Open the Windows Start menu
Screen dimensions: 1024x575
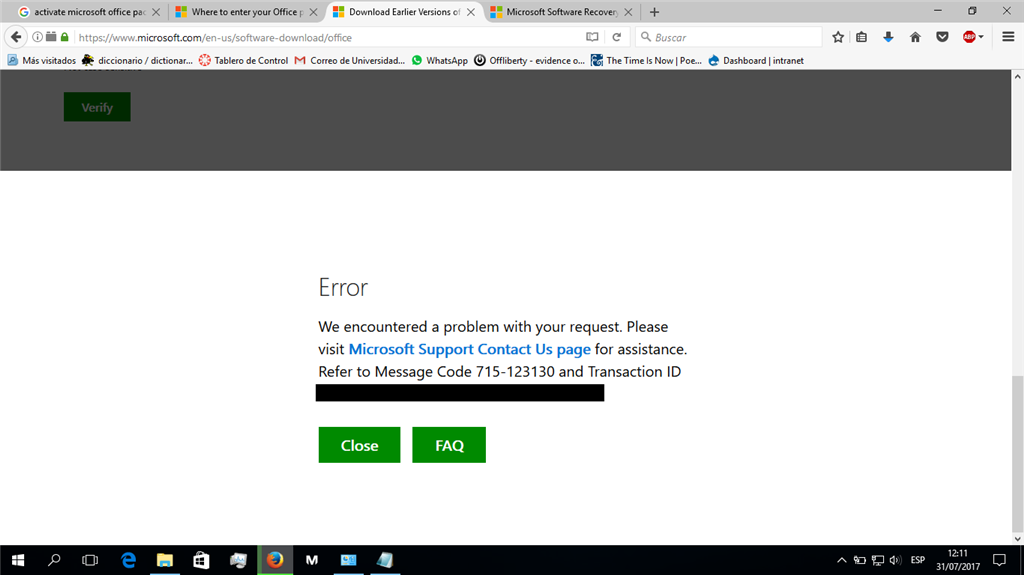18,560
